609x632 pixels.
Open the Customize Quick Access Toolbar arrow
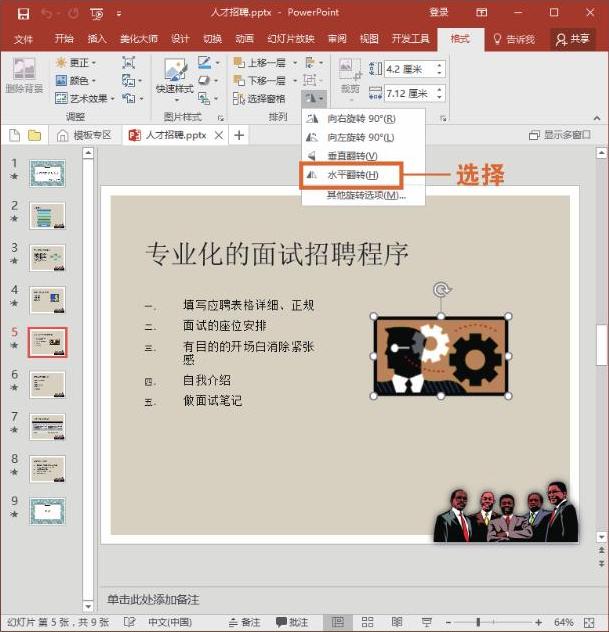point(119,14)
